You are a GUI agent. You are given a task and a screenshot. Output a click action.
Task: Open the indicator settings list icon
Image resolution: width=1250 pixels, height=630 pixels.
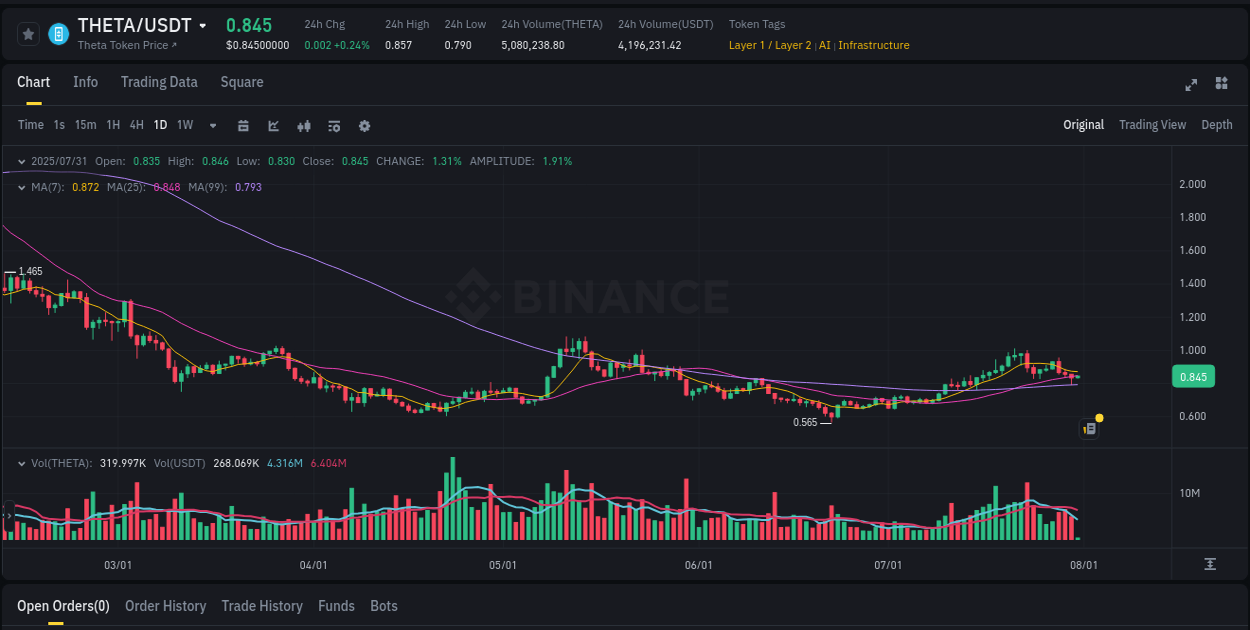[x=334, y=125]
